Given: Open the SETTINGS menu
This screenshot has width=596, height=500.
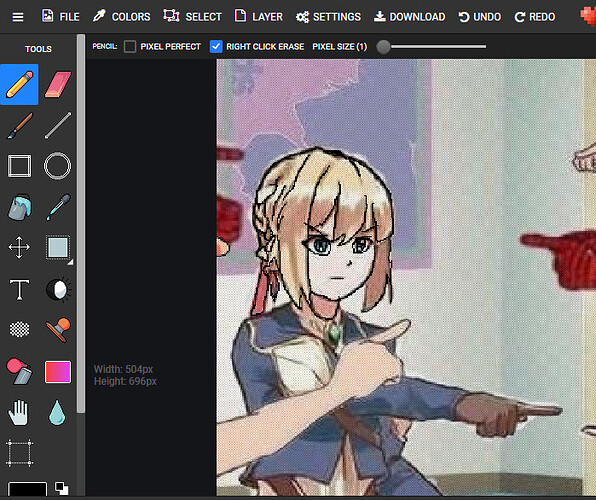Looking at the screenshot, I should (328, 16).
